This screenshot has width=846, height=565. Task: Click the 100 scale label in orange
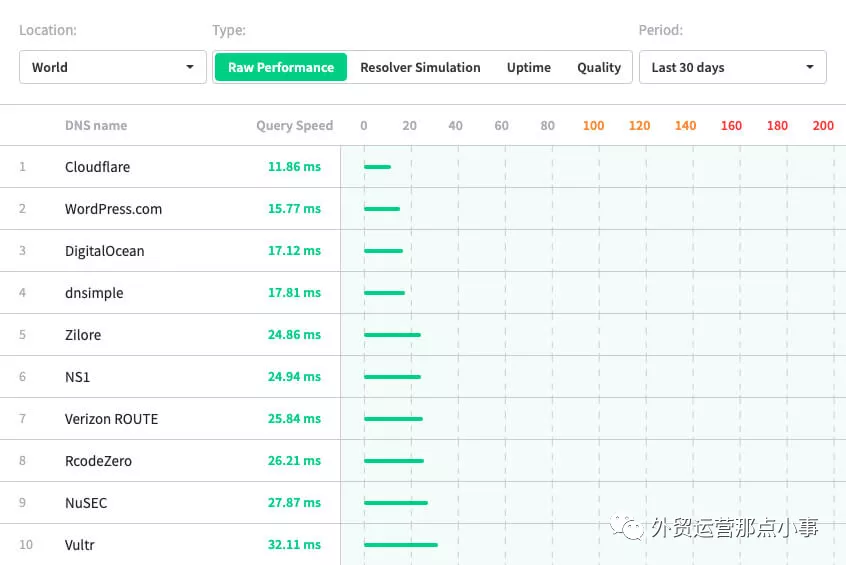click(593, 126)
